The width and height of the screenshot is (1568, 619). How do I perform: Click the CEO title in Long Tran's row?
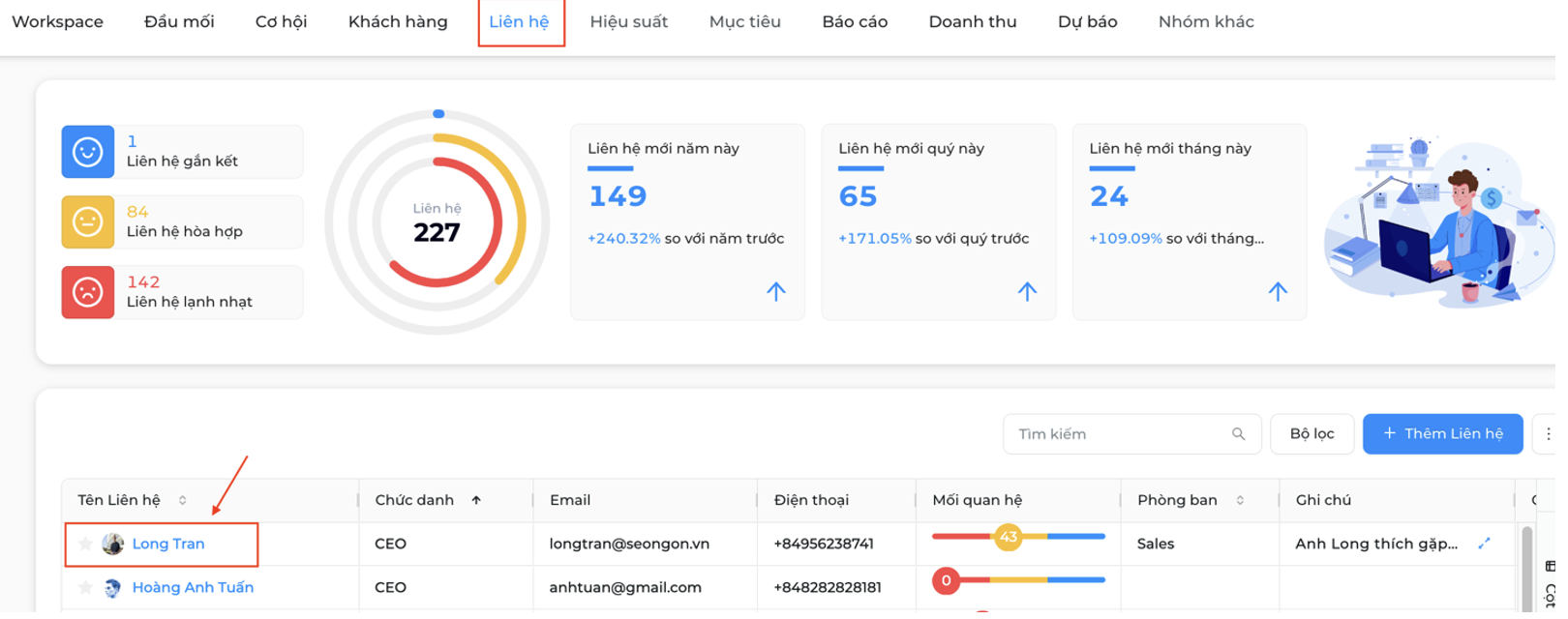pyautogui.click(x=390, y=544)
